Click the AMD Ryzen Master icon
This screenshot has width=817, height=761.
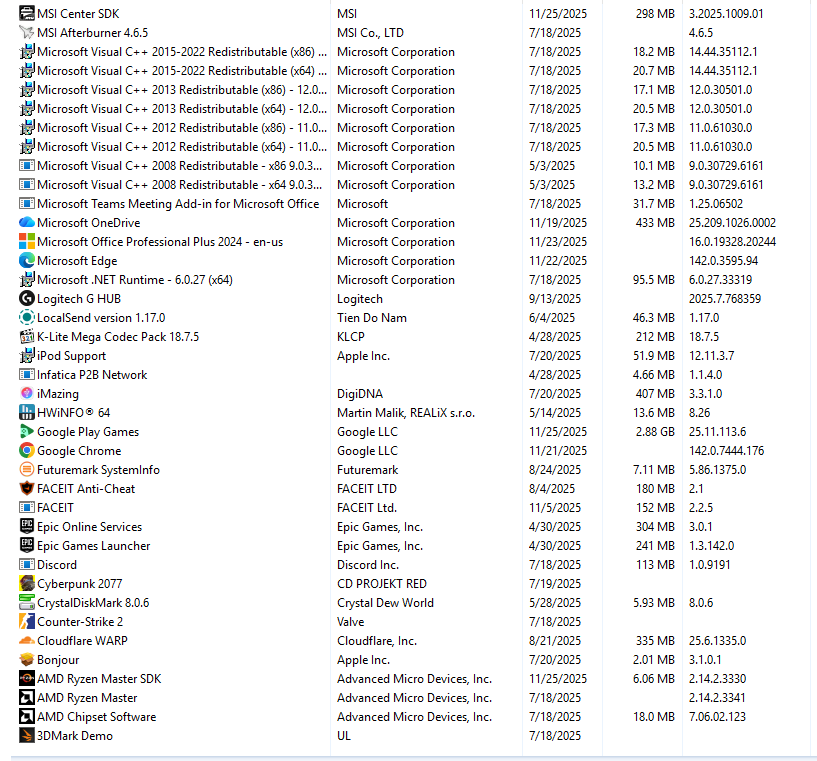click(x=27, y=697)
